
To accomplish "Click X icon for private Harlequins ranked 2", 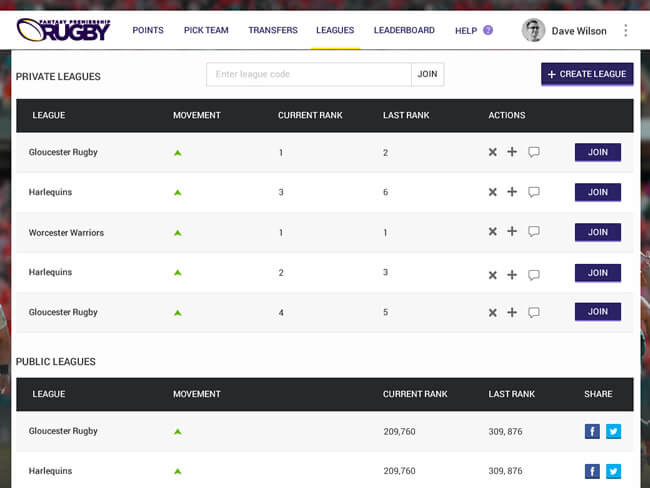I will (x=492, y=275).
